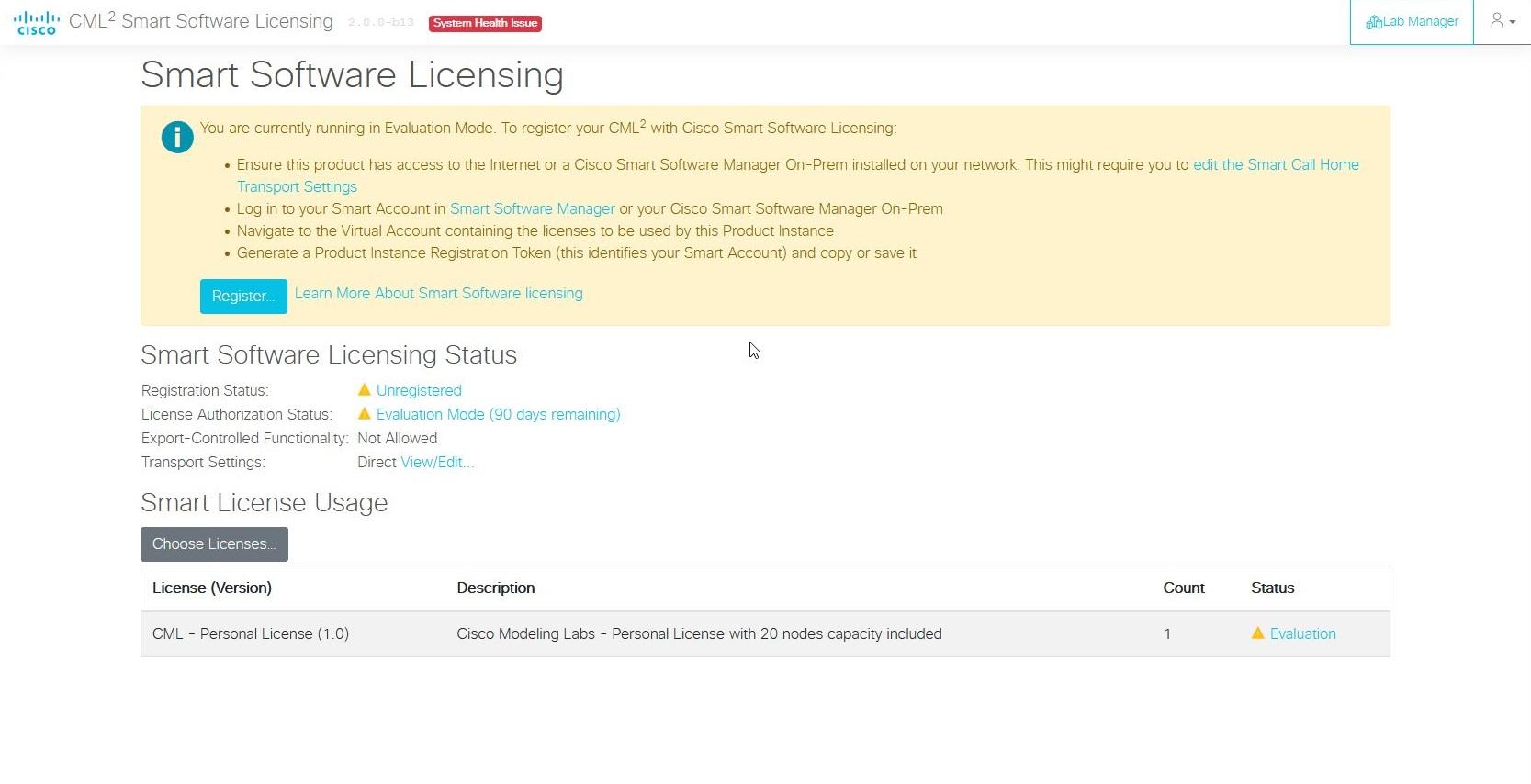Click the Registration Status: label
Image resolution: width=1531 pixels, height=784 pixels.
(205, 391)
